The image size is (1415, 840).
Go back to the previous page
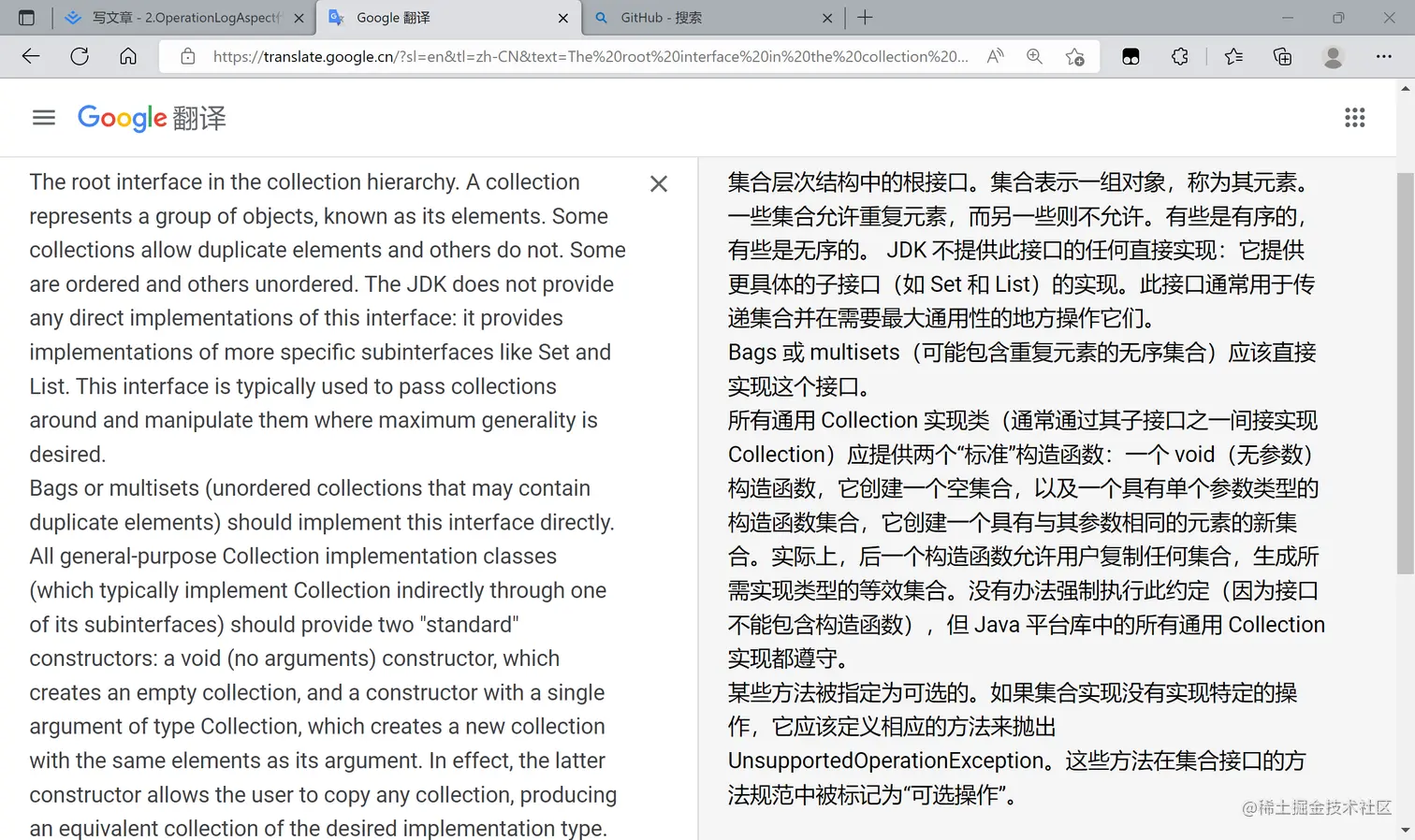[31, 56]
